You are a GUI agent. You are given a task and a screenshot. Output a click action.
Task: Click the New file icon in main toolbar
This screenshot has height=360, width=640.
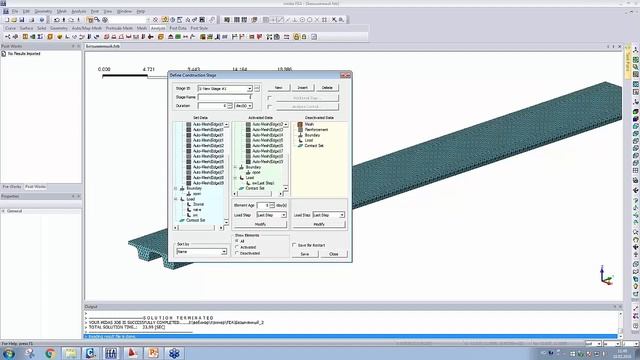click(x=7, y=20)
